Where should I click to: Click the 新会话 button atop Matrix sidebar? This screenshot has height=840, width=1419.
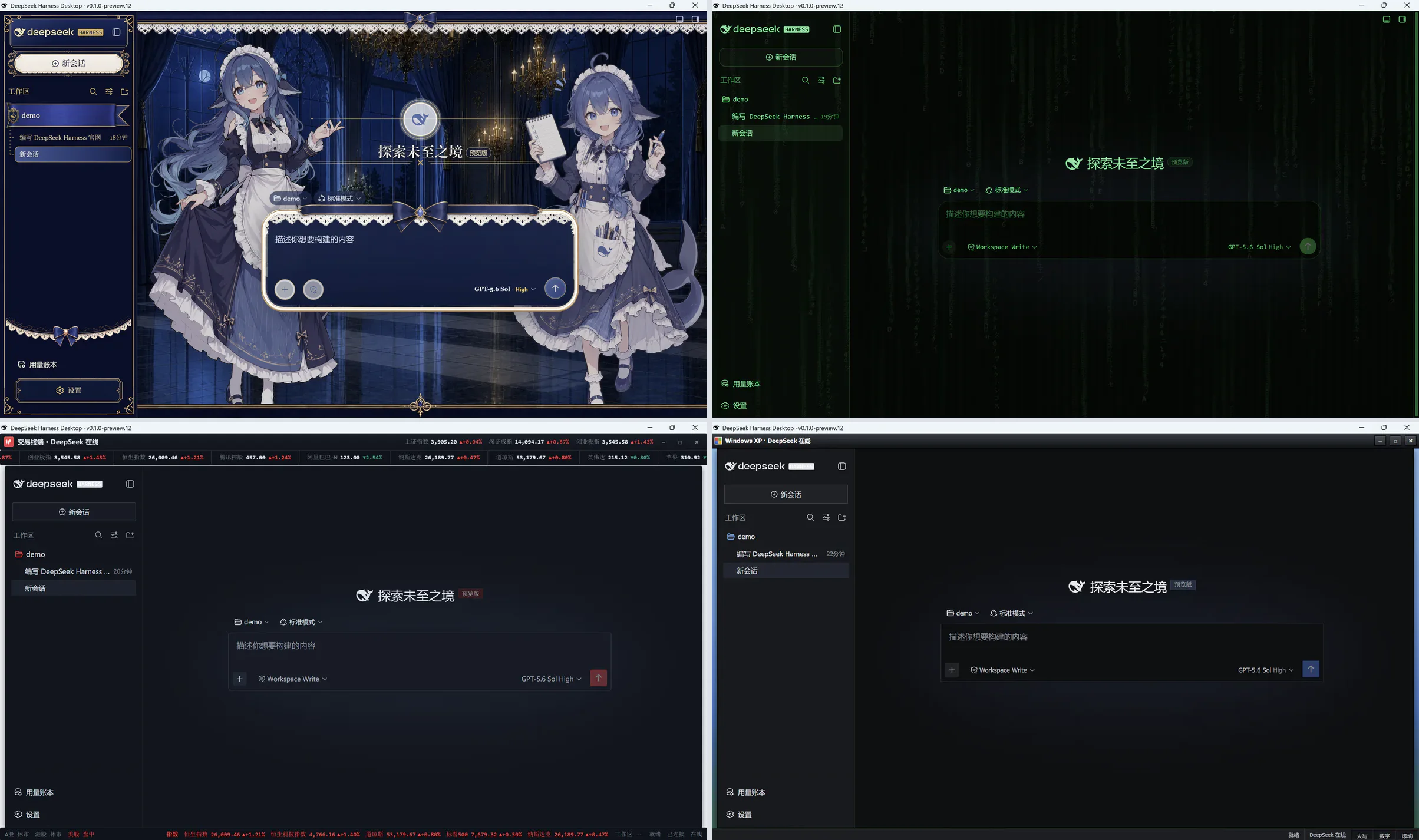coord(781,57)
